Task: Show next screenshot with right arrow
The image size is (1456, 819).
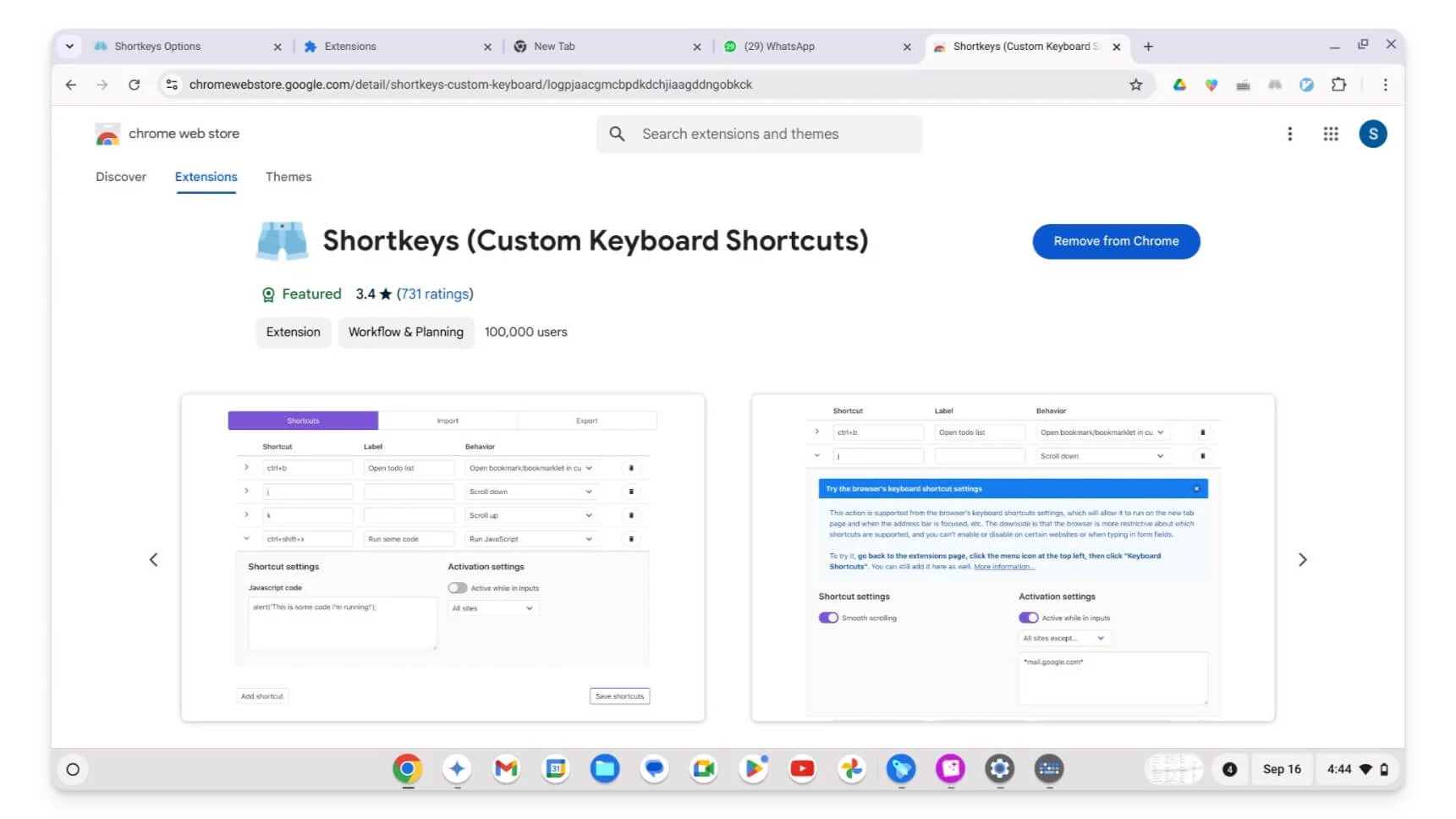Action: pyautogui.click(x=1302, y=559)
